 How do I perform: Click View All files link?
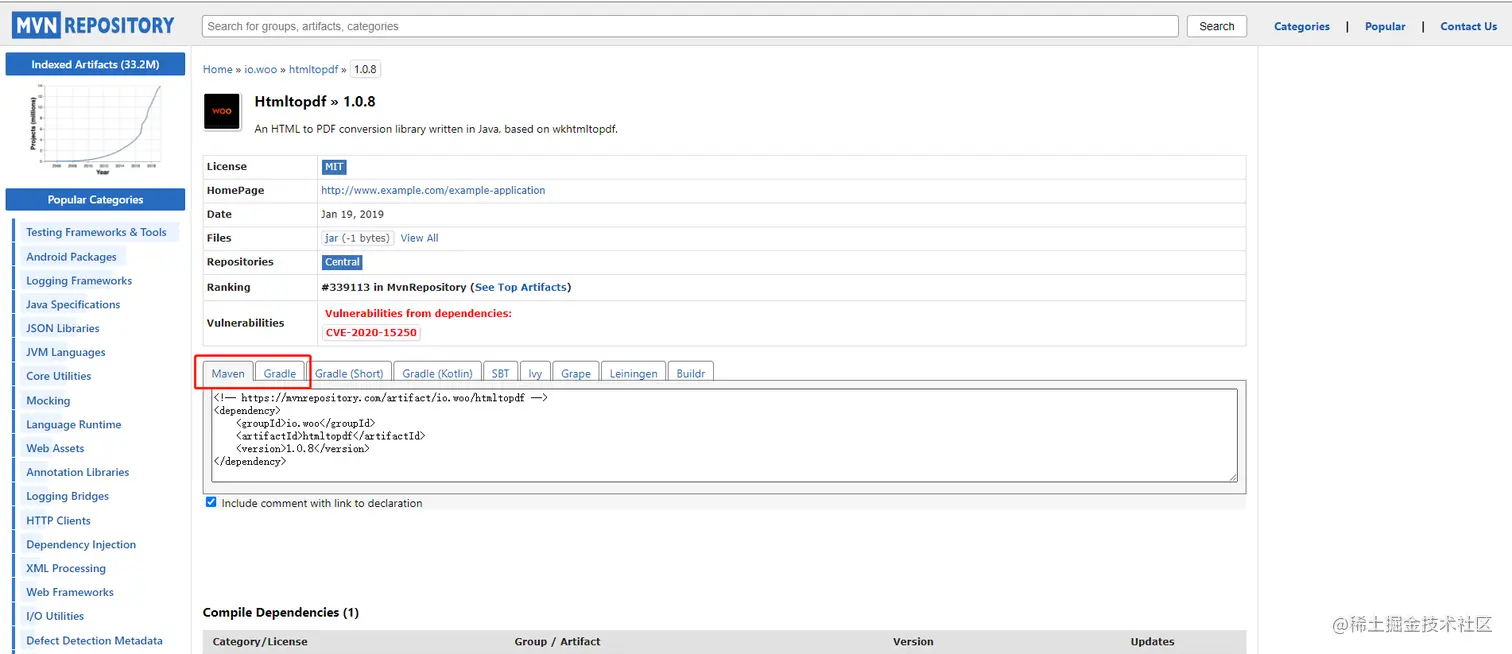tap(419, 238)
